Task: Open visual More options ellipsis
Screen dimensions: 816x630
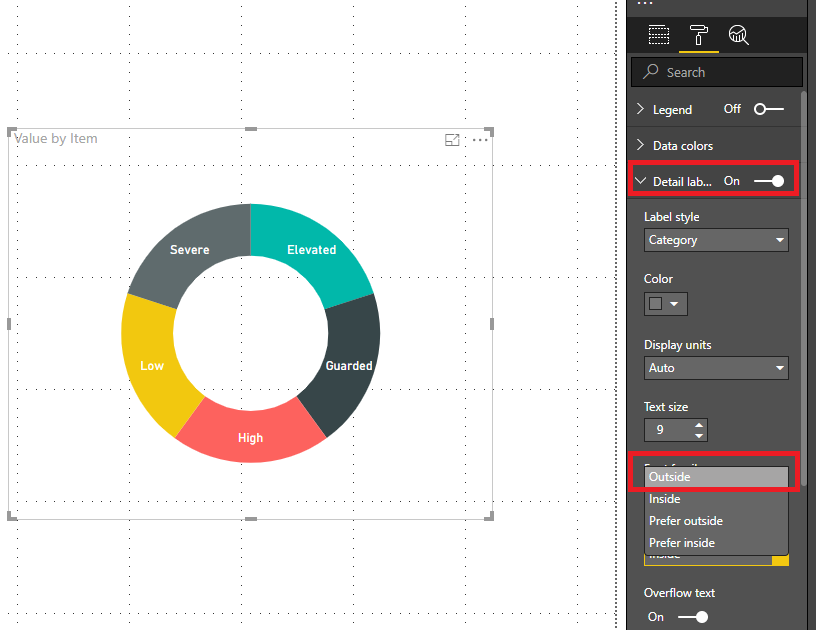Action: (480, 139)
